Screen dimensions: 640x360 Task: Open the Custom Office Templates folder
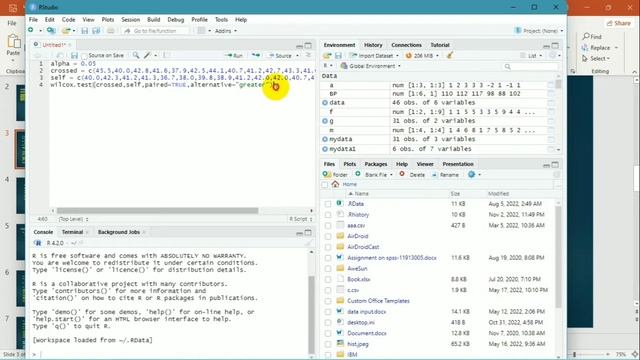click(x=378, y=301)
